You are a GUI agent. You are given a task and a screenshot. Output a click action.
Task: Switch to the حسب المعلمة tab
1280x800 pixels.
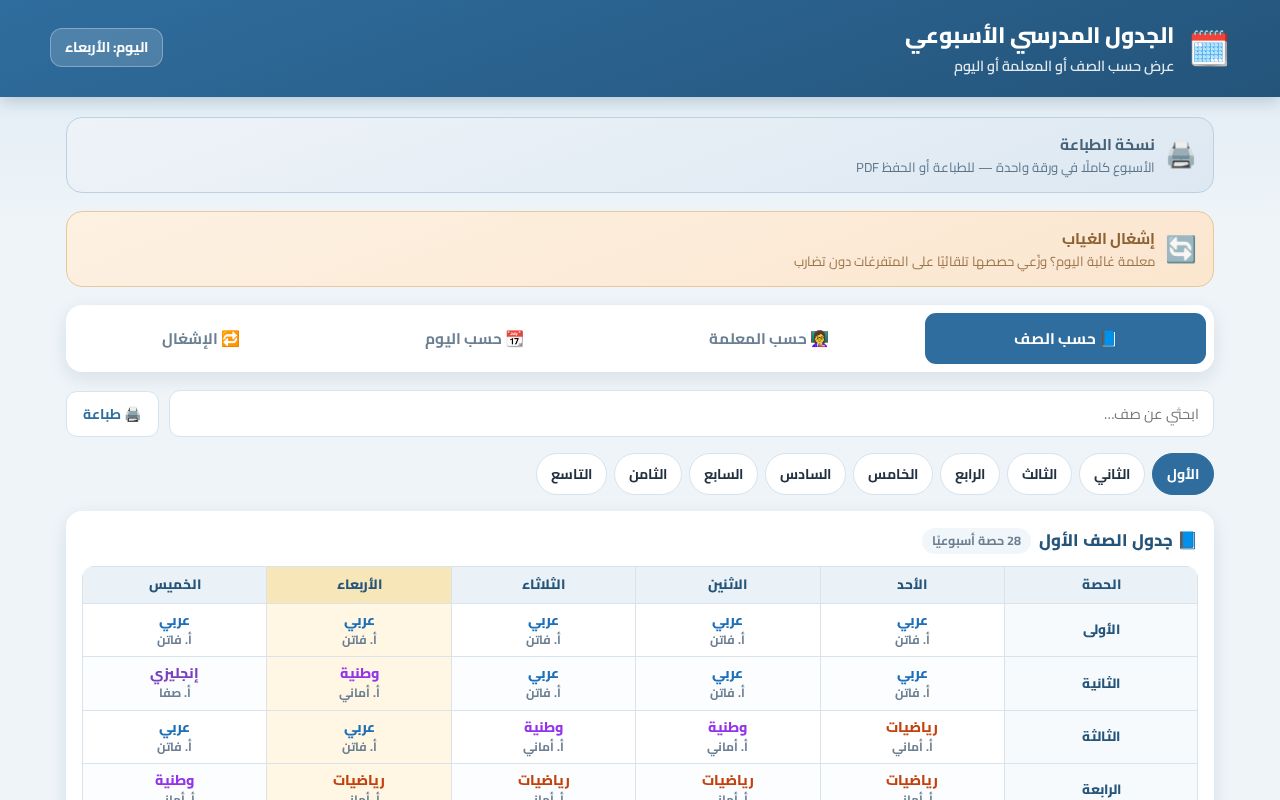pyautogui.click(x=769, y=339)
